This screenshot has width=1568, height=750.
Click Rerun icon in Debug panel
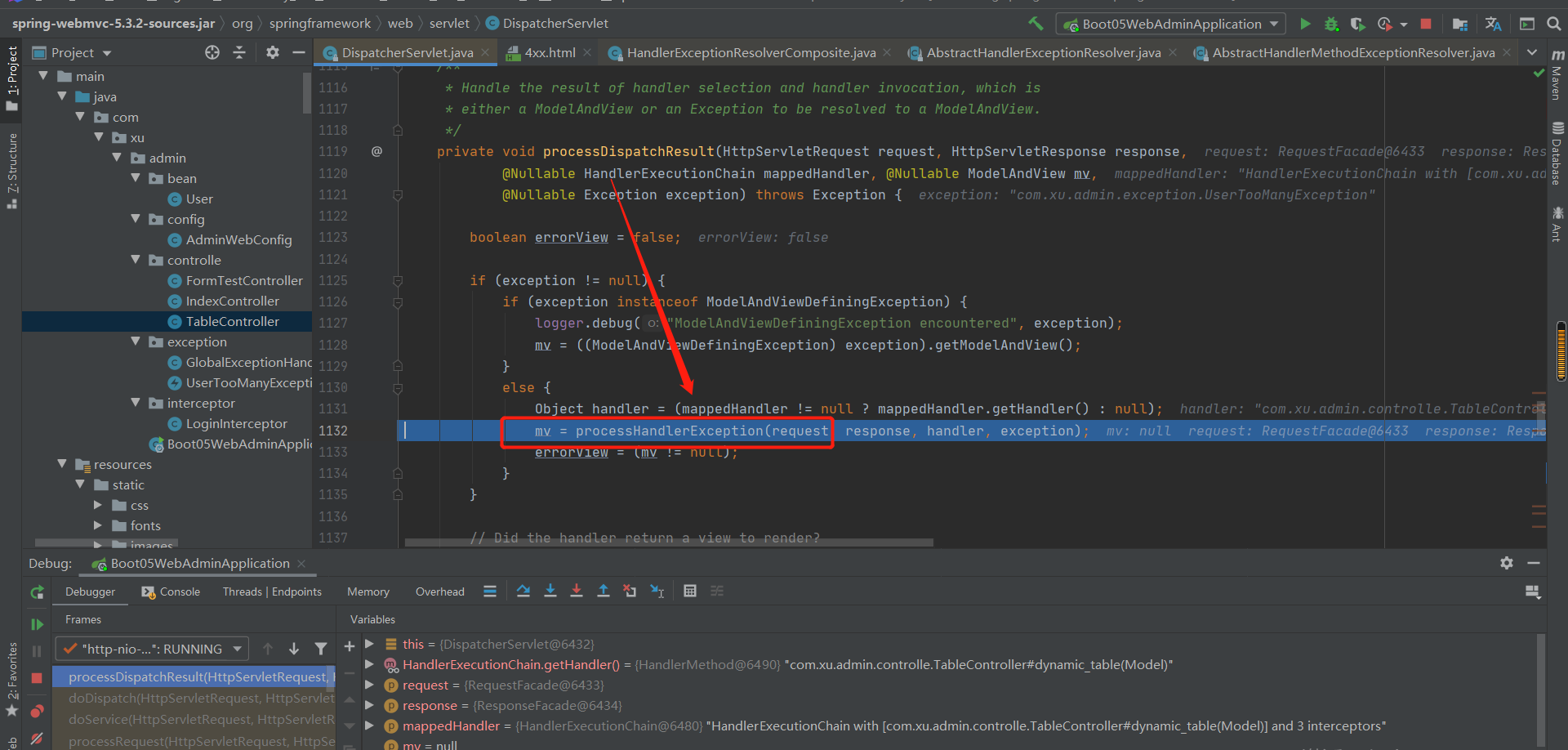tap(37, 592)
